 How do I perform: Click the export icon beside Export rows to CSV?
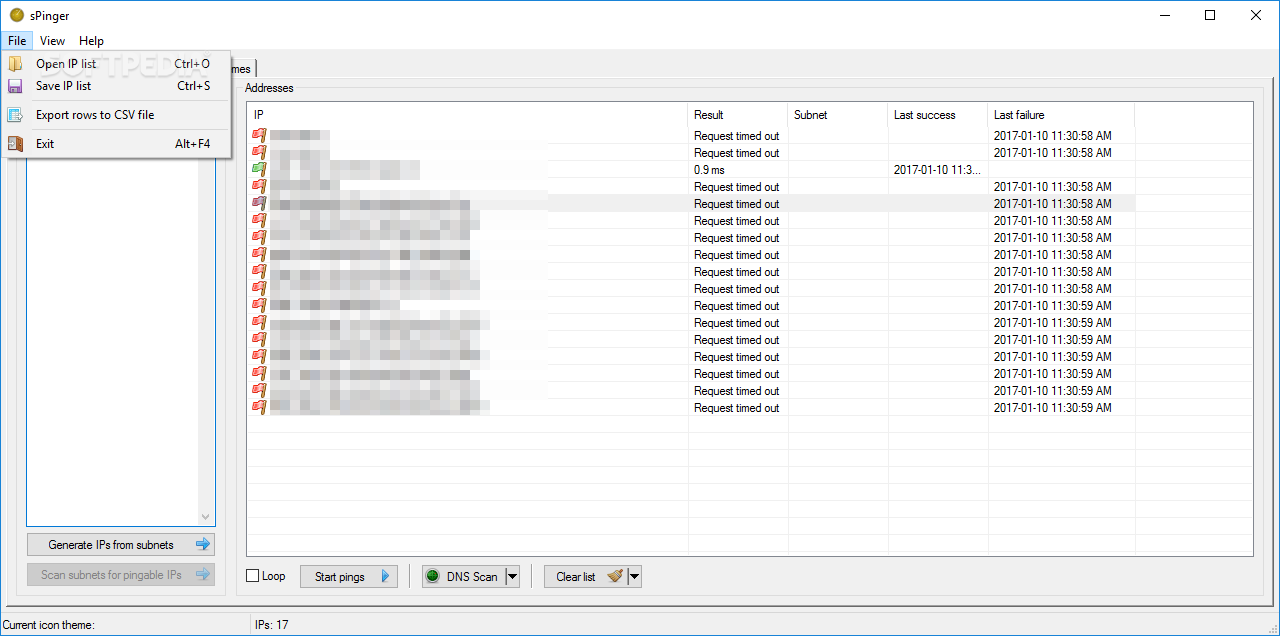click(15, 115)
